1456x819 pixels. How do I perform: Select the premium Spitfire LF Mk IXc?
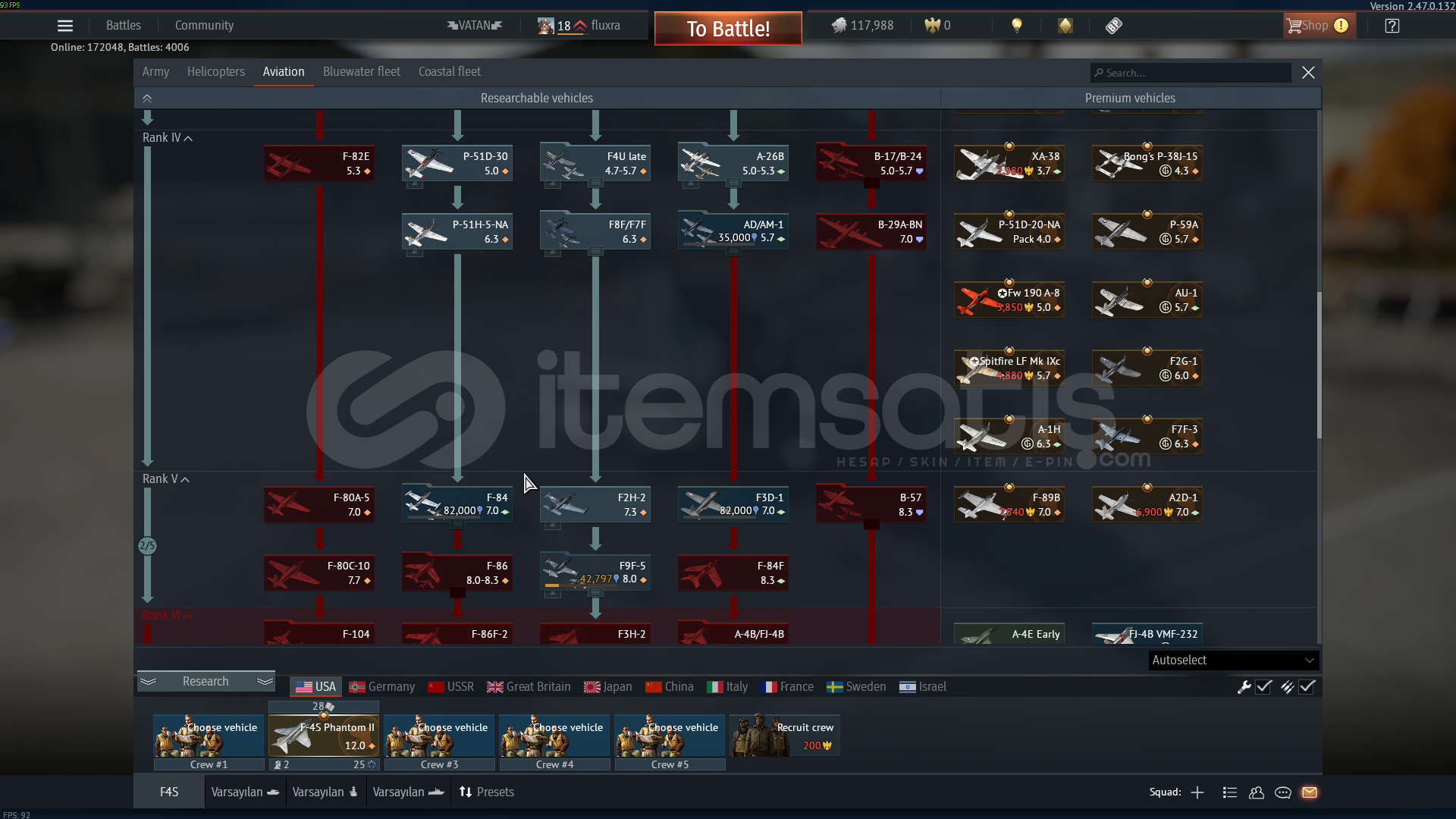pos(1009,368)
